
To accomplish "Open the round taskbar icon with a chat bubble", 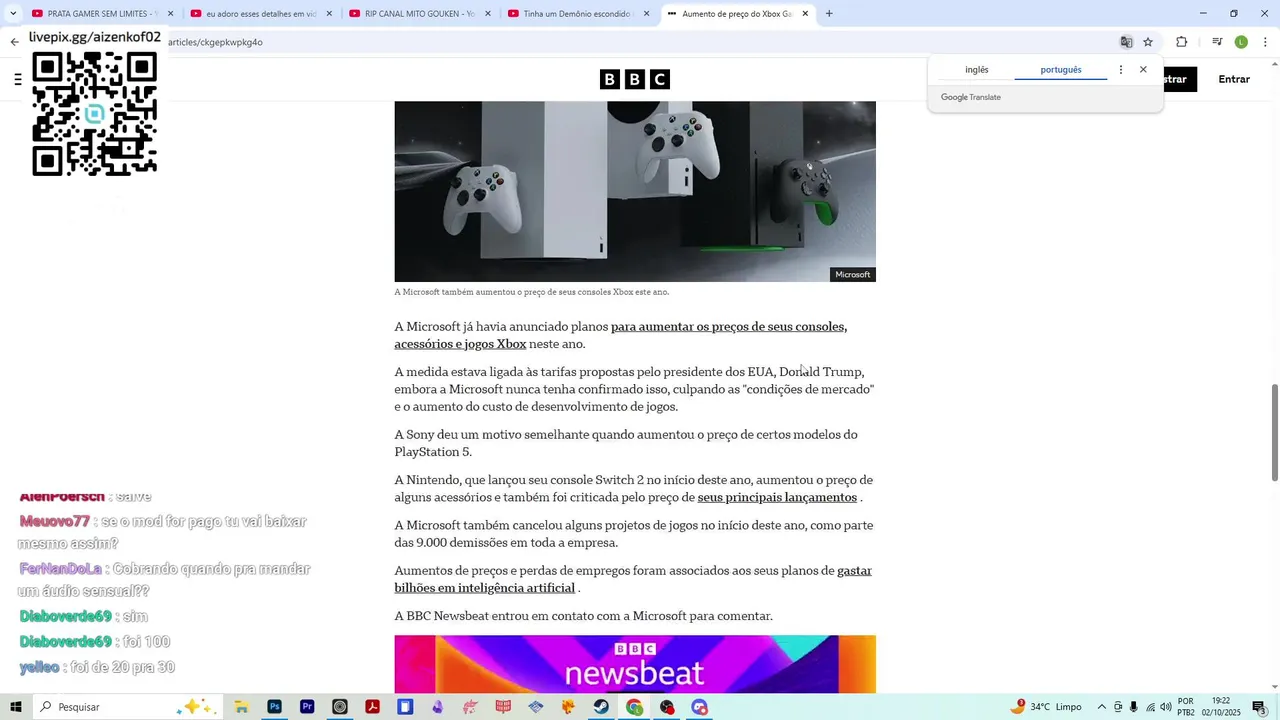I will [699, 707].
